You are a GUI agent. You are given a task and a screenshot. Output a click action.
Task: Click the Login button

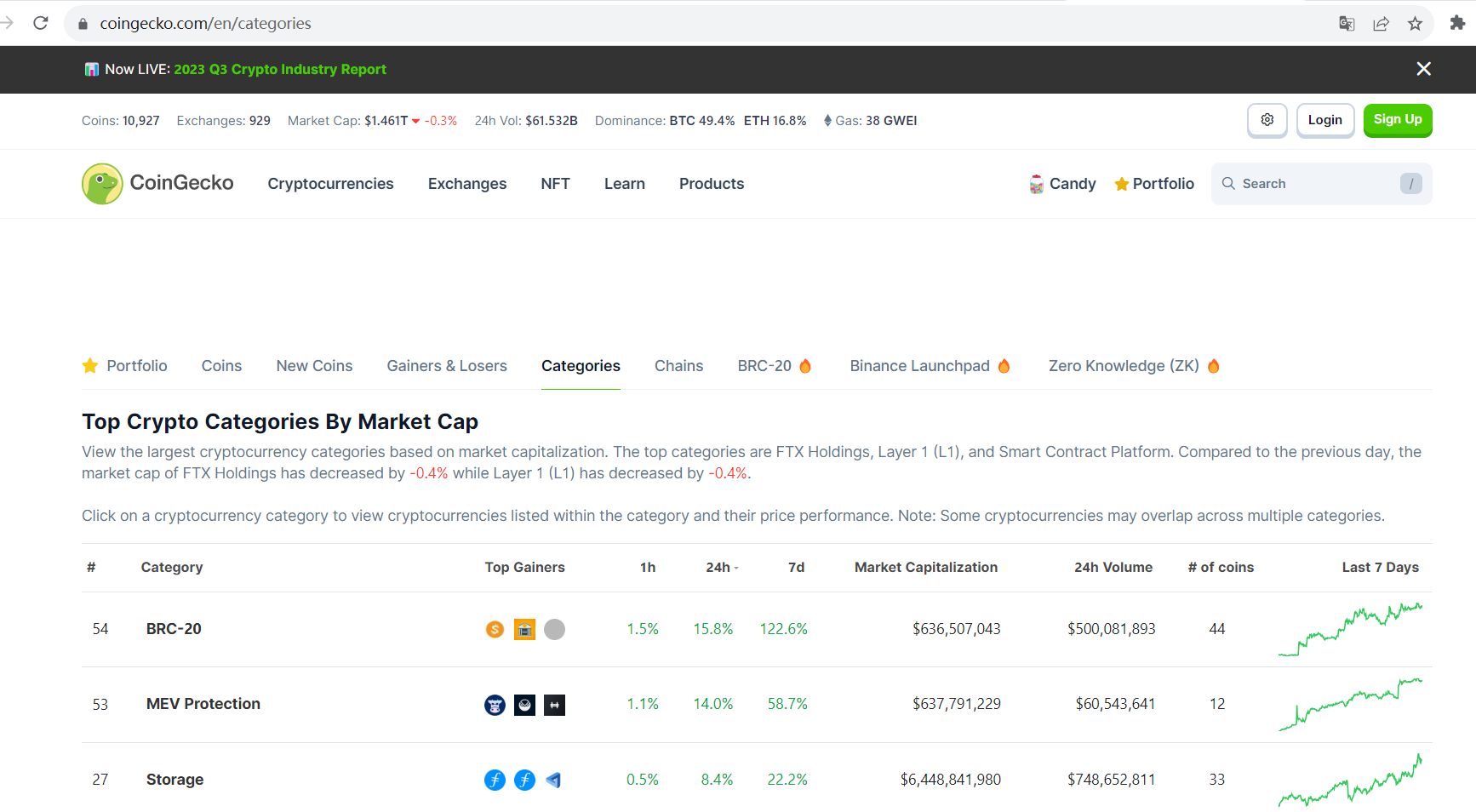click(x=1325, y=120)
